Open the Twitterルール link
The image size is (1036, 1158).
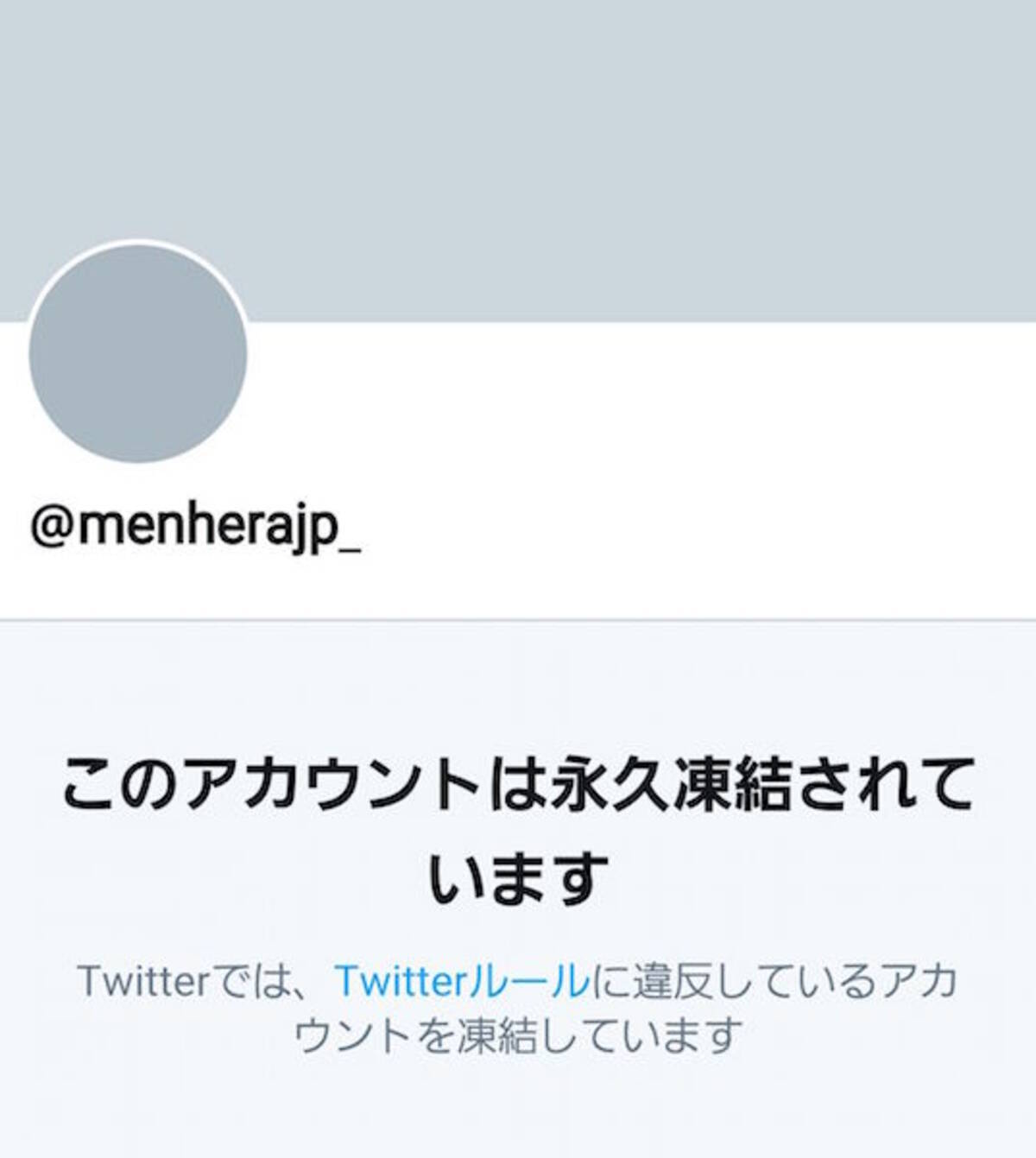pos(462,981)
